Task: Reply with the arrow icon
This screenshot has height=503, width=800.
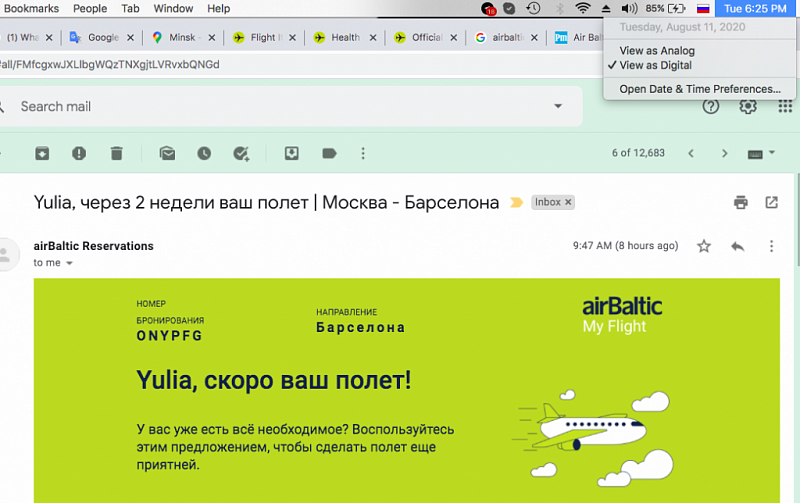Action: pos(738,246)
